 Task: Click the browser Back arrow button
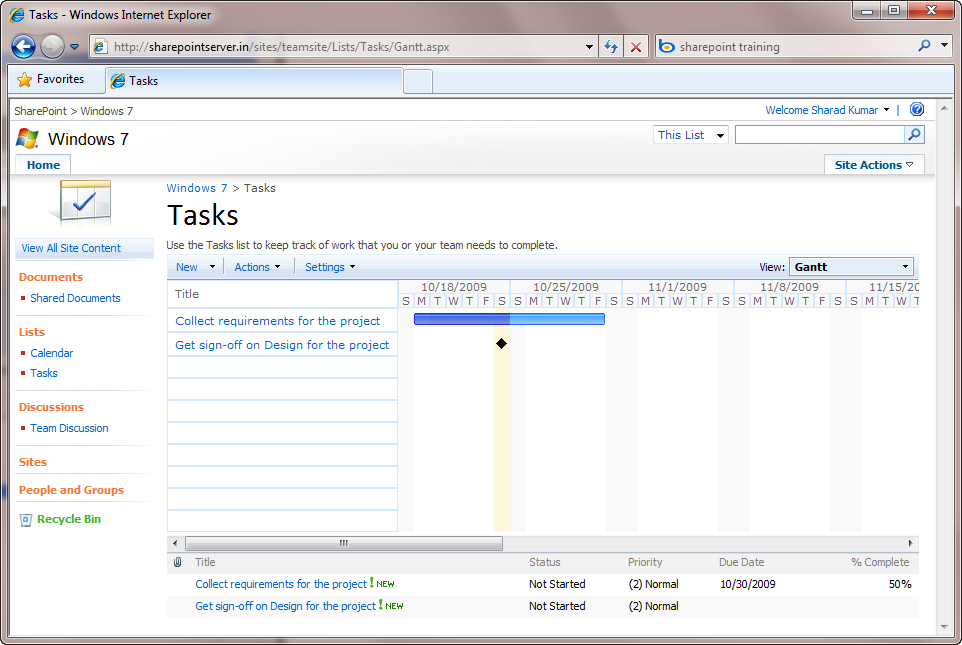[x=23, y=47]
